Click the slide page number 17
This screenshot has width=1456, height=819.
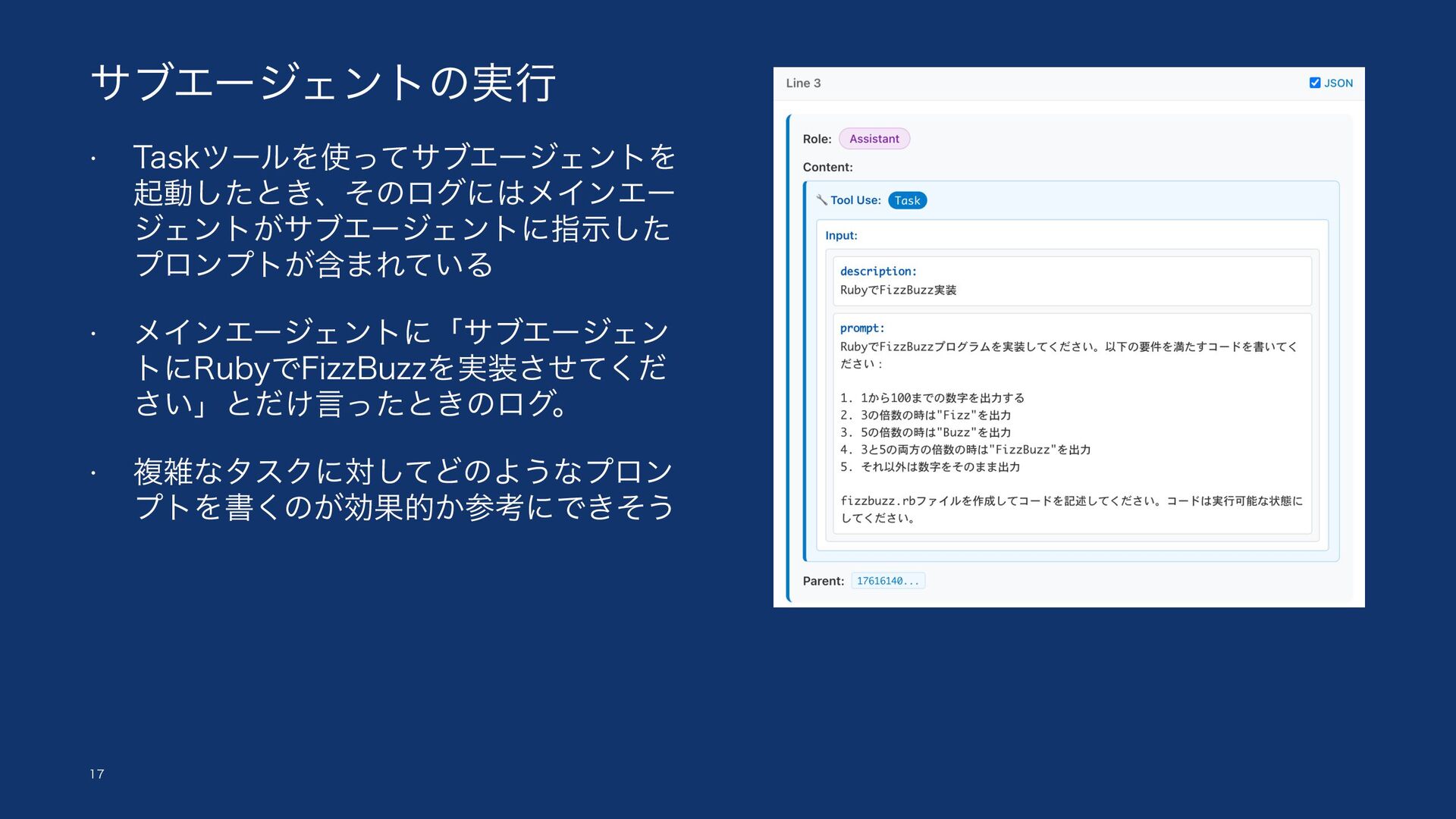coord(97,774)
